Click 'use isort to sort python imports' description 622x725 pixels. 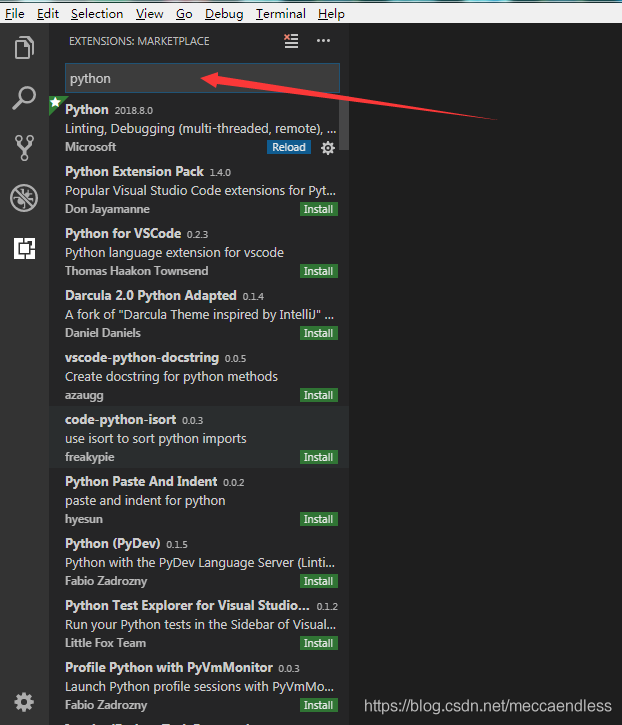pyautogui.click(x=155, y=439)
